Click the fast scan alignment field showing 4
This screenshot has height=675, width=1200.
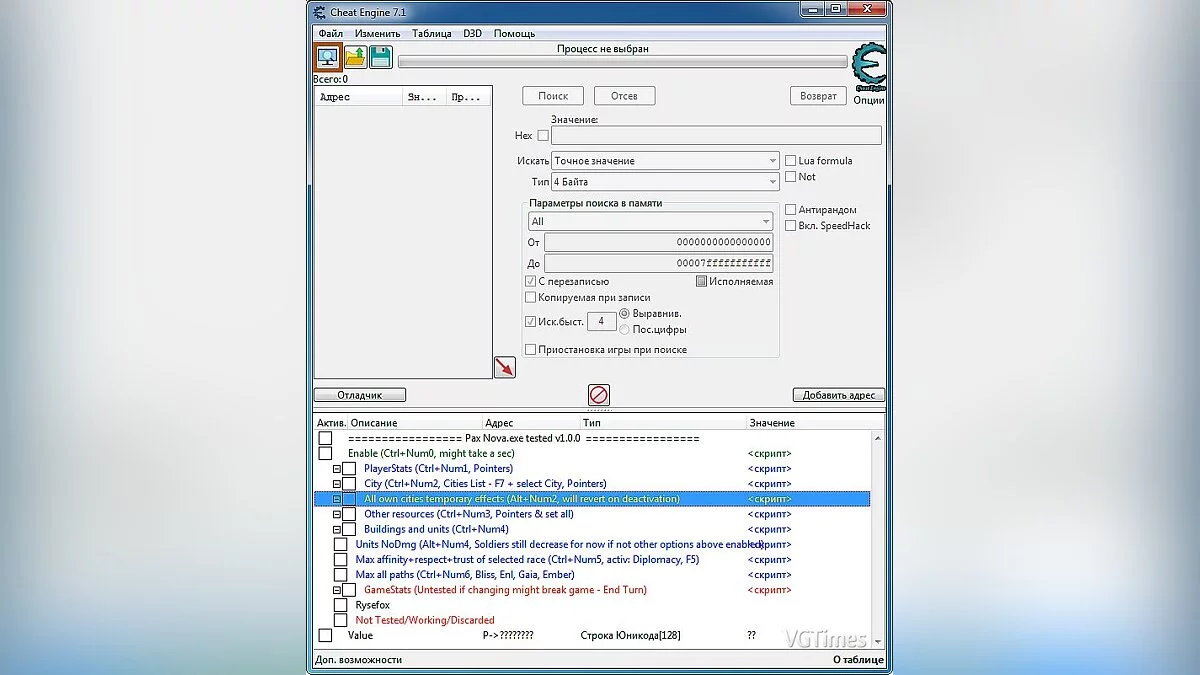click(x=600, y=321)
